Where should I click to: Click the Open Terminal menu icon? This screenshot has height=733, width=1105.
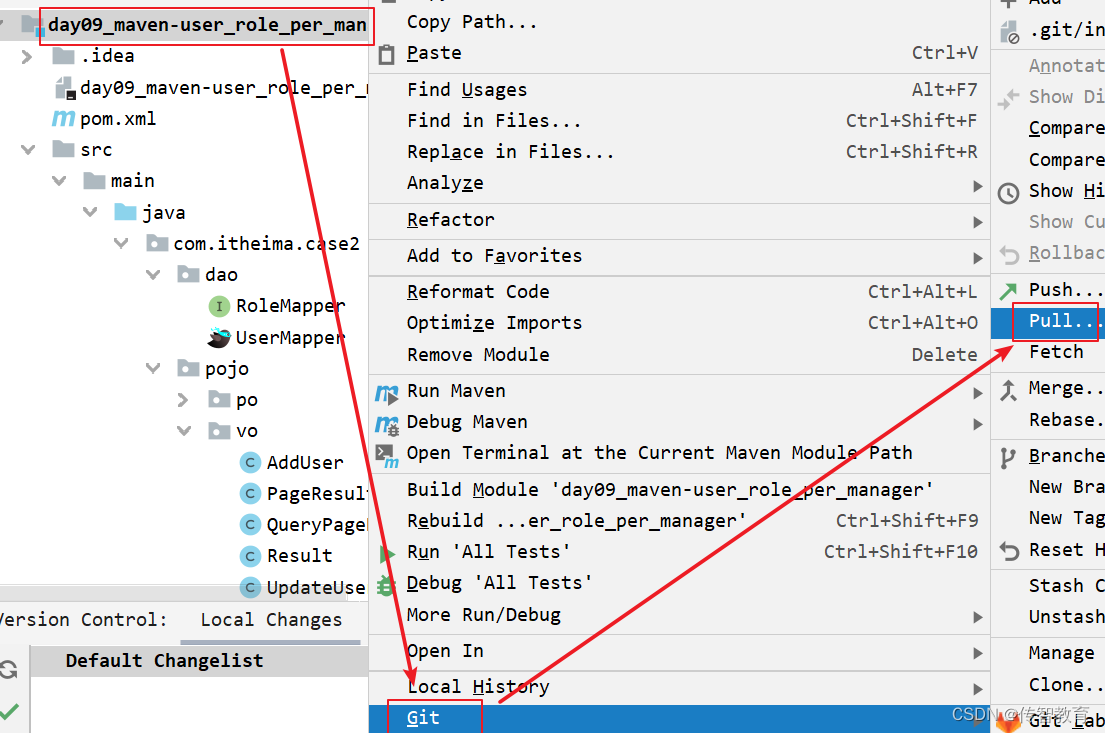point(386,454)
